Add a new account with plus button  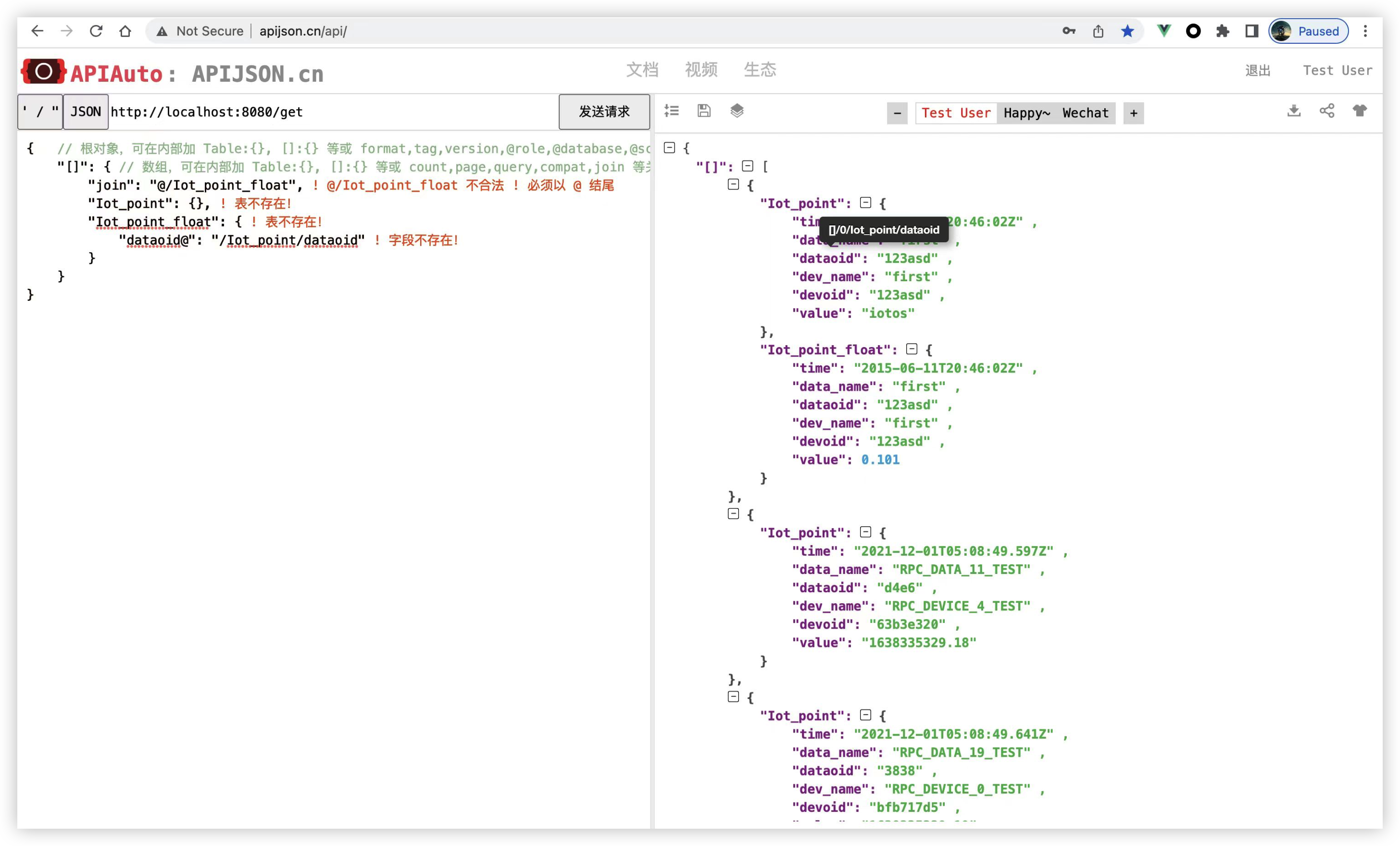click(x=1134, y=113)
